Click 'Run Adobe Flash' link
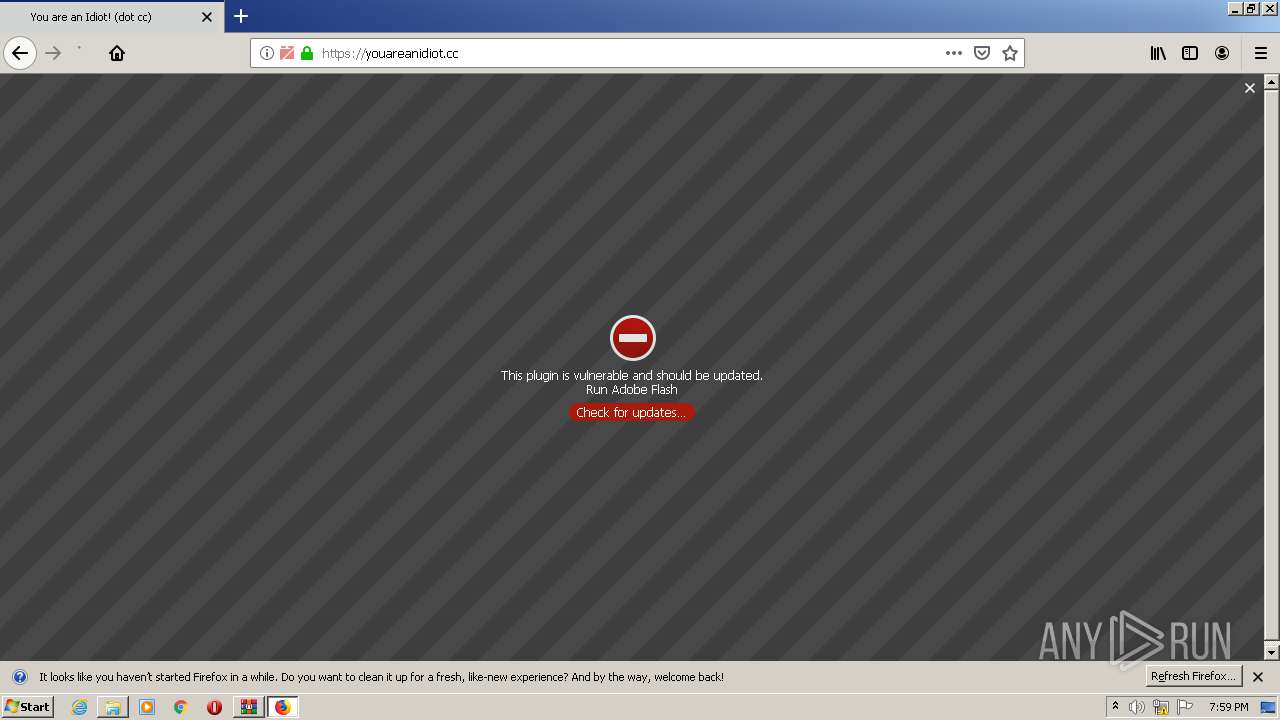This screenshot has width=1280, height=720. point(632,390)
